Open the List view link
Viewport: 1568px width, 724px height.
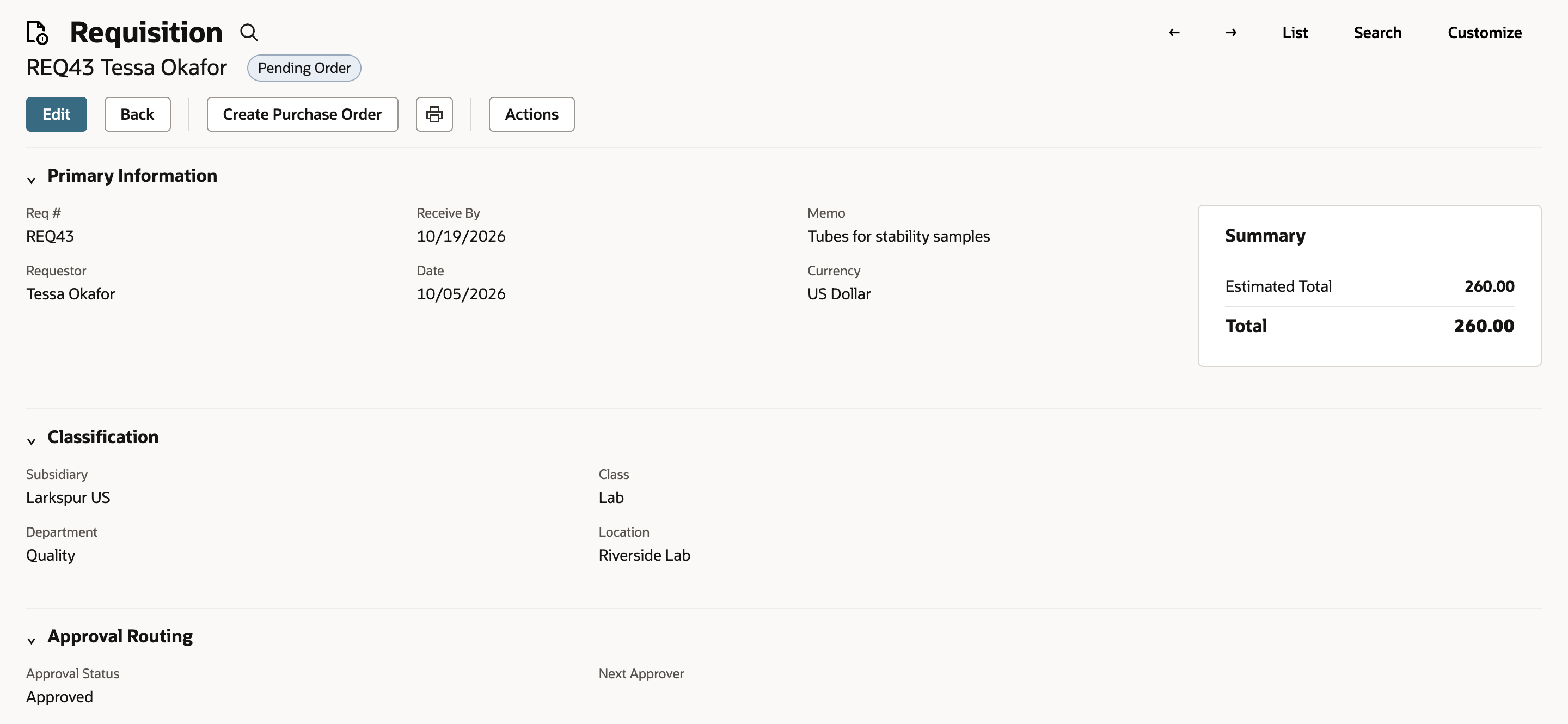1295,32
